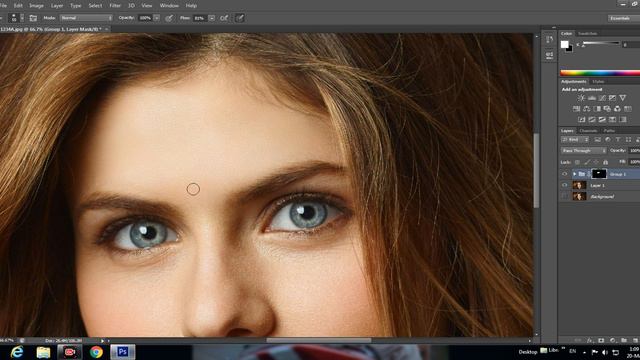This screenshot has width=640, height=360.
Task: Add a Photo Filter adjustment
Action: click(x=607, y=109)
